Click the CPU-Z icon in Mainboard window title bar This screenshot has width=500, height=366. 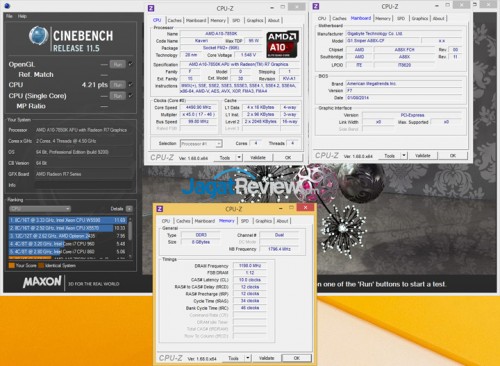[316, 6]
